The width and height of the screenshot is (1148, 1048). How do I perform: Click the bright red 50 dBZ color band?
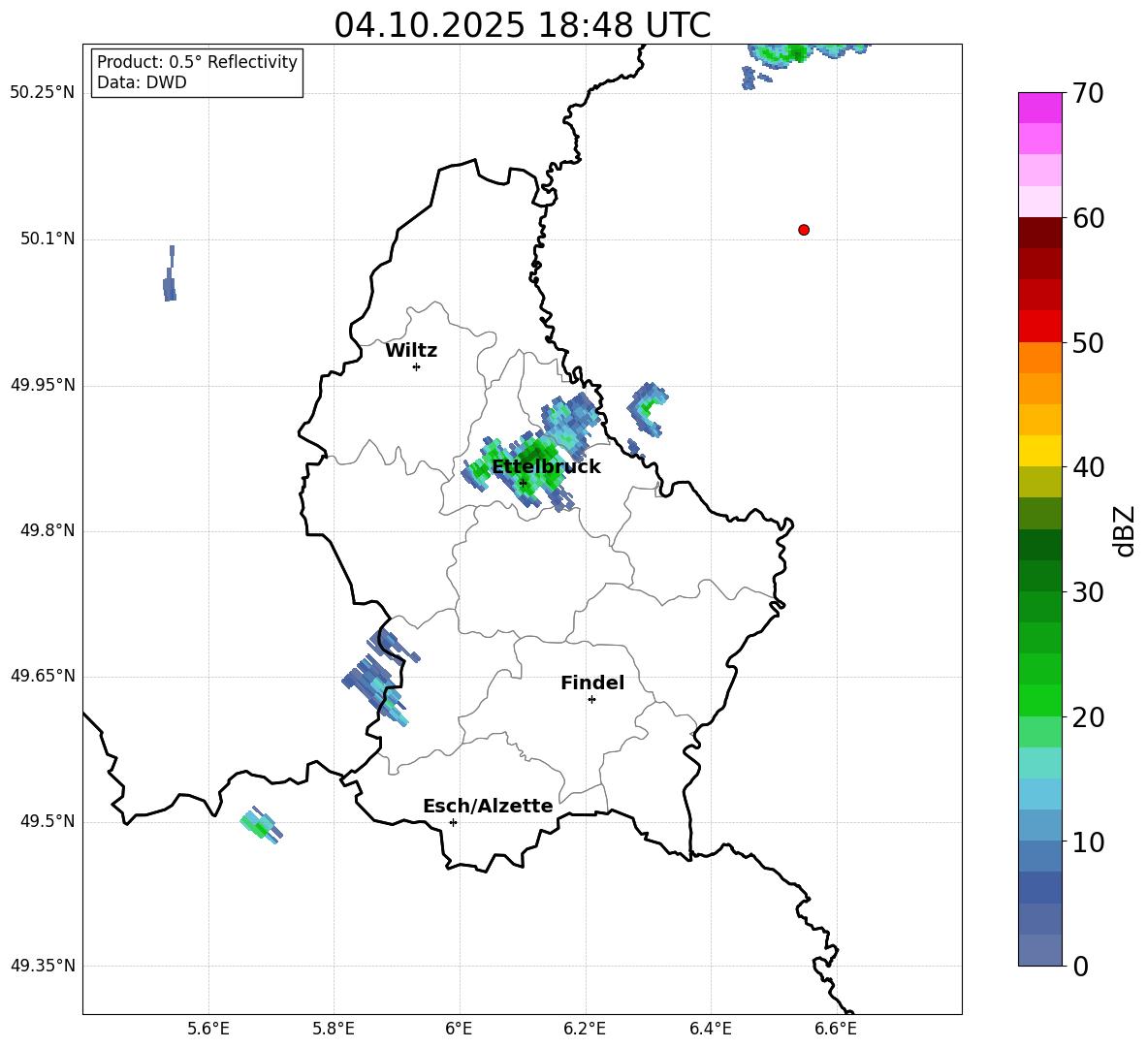coord(1039,327)
